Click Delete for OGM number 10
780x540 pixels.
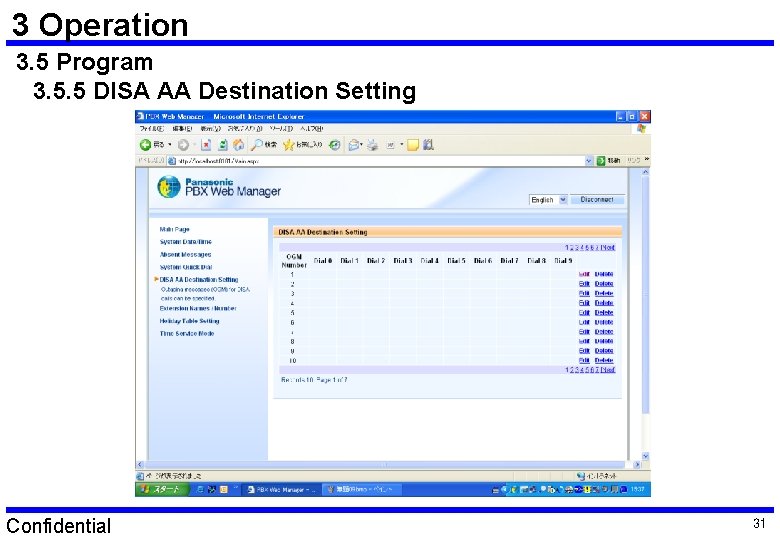(604, 360)
